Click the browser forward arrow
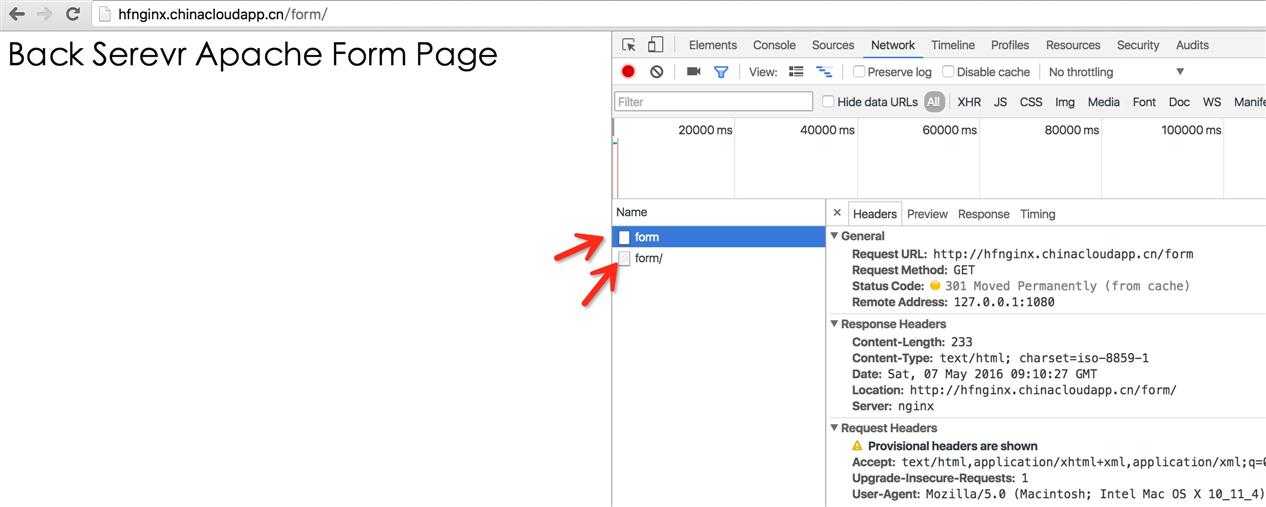 click(44, 14)
